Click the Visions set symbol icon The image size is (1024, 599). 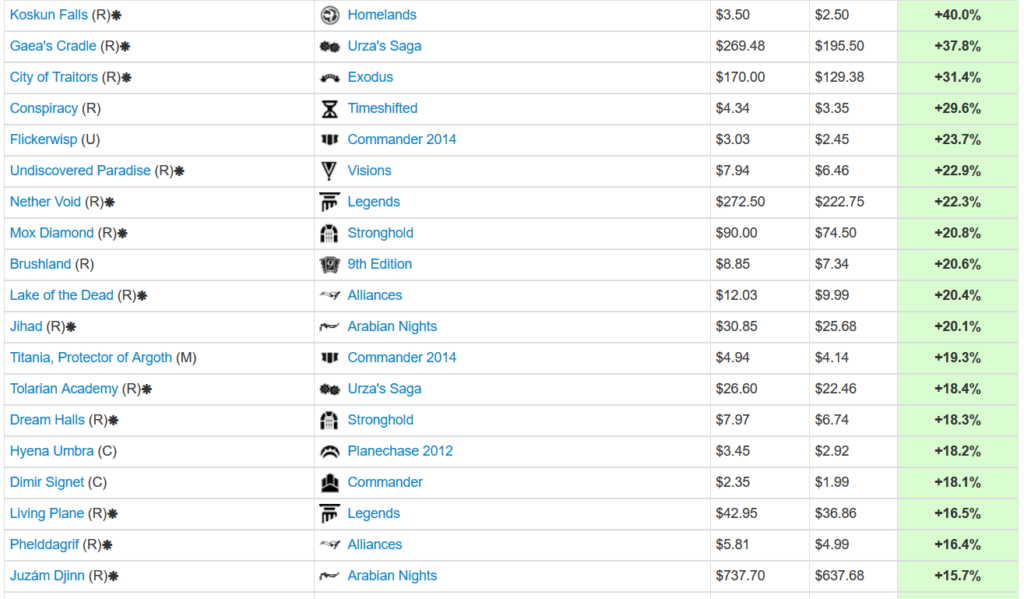330,171
